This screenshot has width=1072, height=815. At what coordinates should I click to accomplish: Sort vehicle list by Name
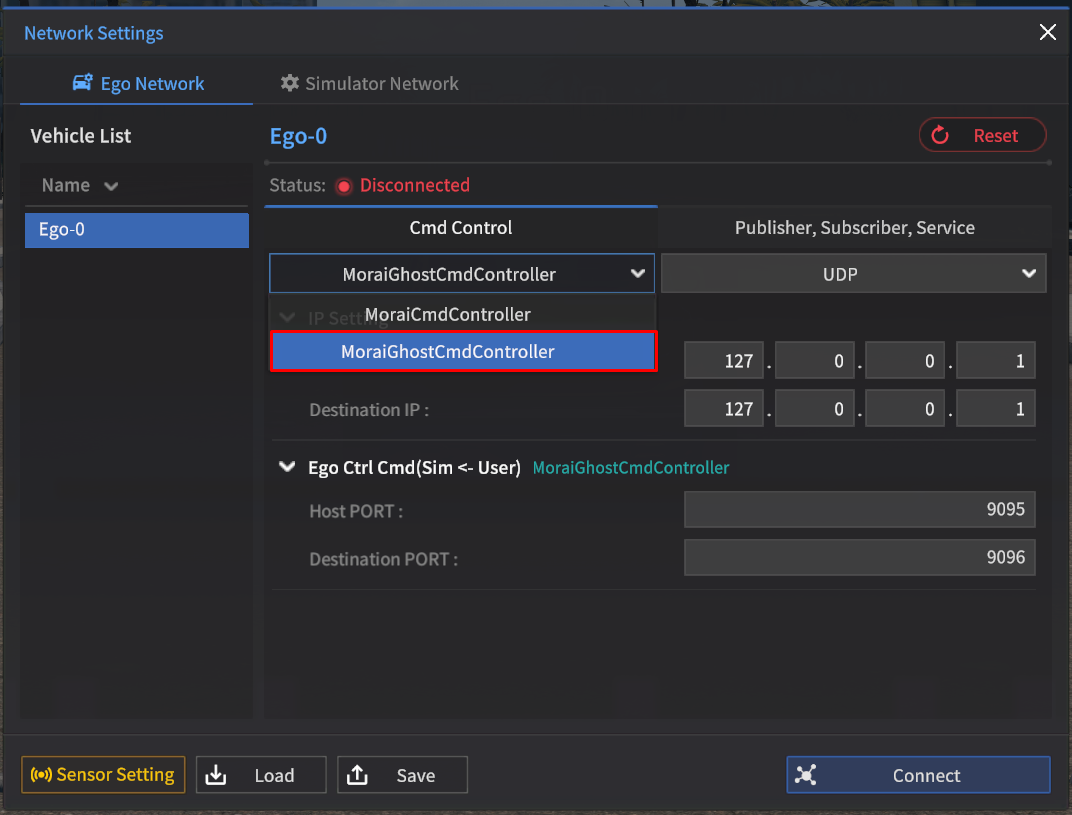coord(80,186)
